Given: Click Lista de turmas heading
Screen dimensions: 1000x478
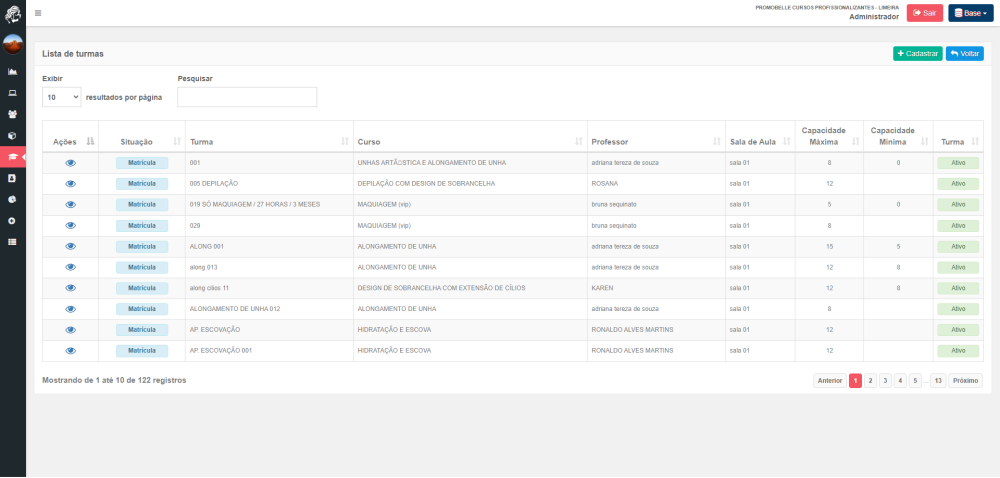Looking at the screenshot, I should tap(73, 54).
